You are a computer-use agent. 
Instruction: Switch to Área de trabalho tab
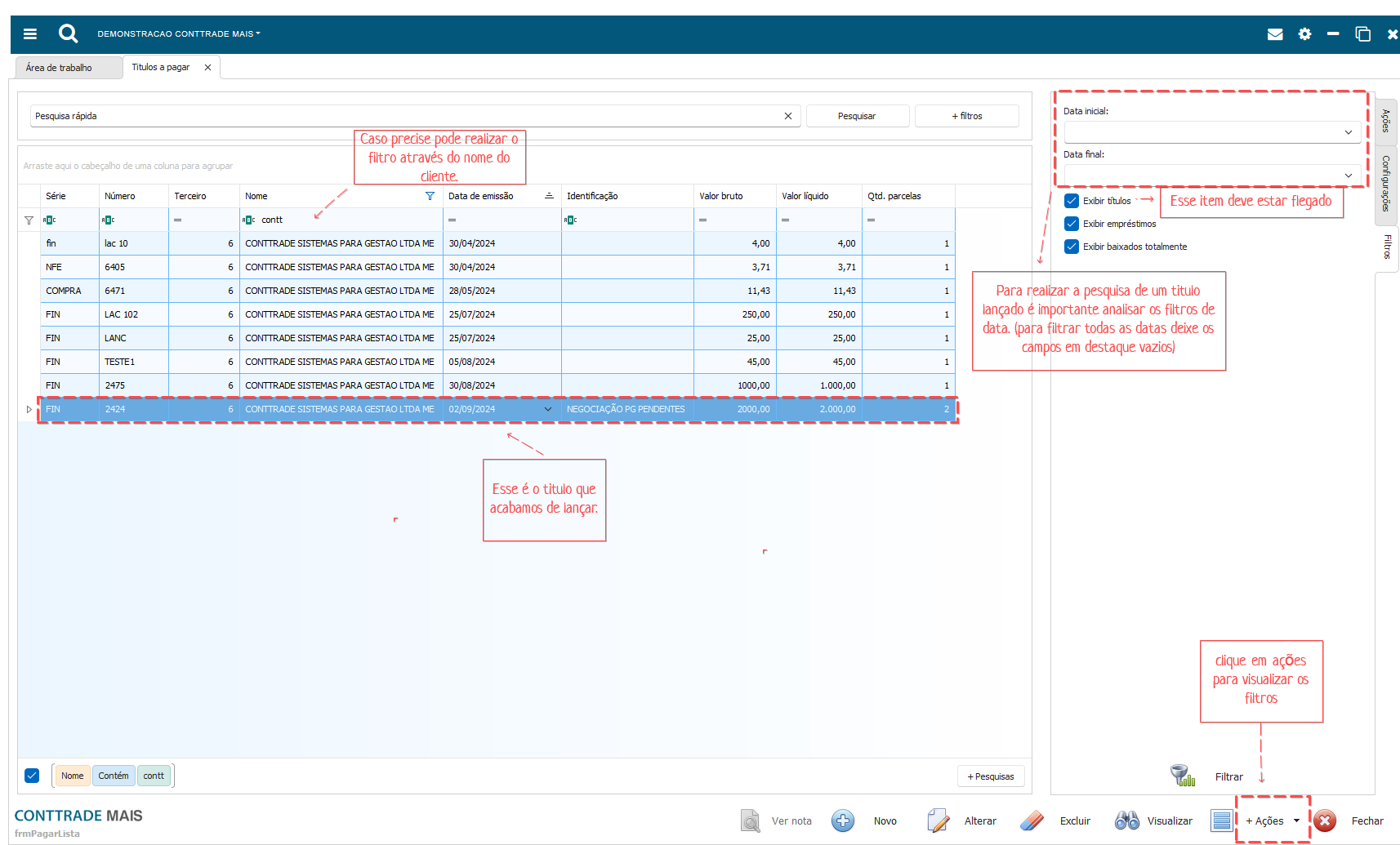59,68
